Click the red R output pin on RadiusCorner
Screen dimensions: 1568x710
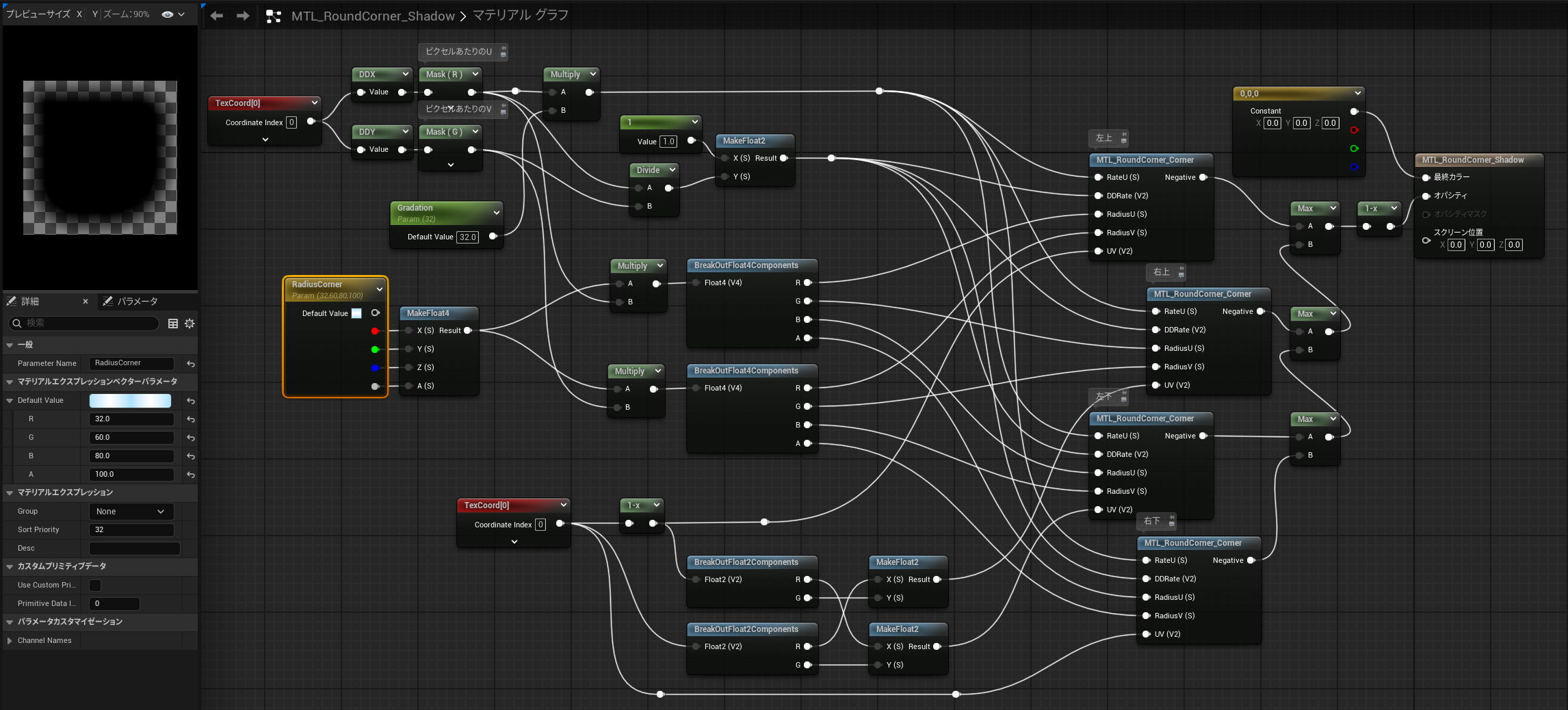click(375, 331)
